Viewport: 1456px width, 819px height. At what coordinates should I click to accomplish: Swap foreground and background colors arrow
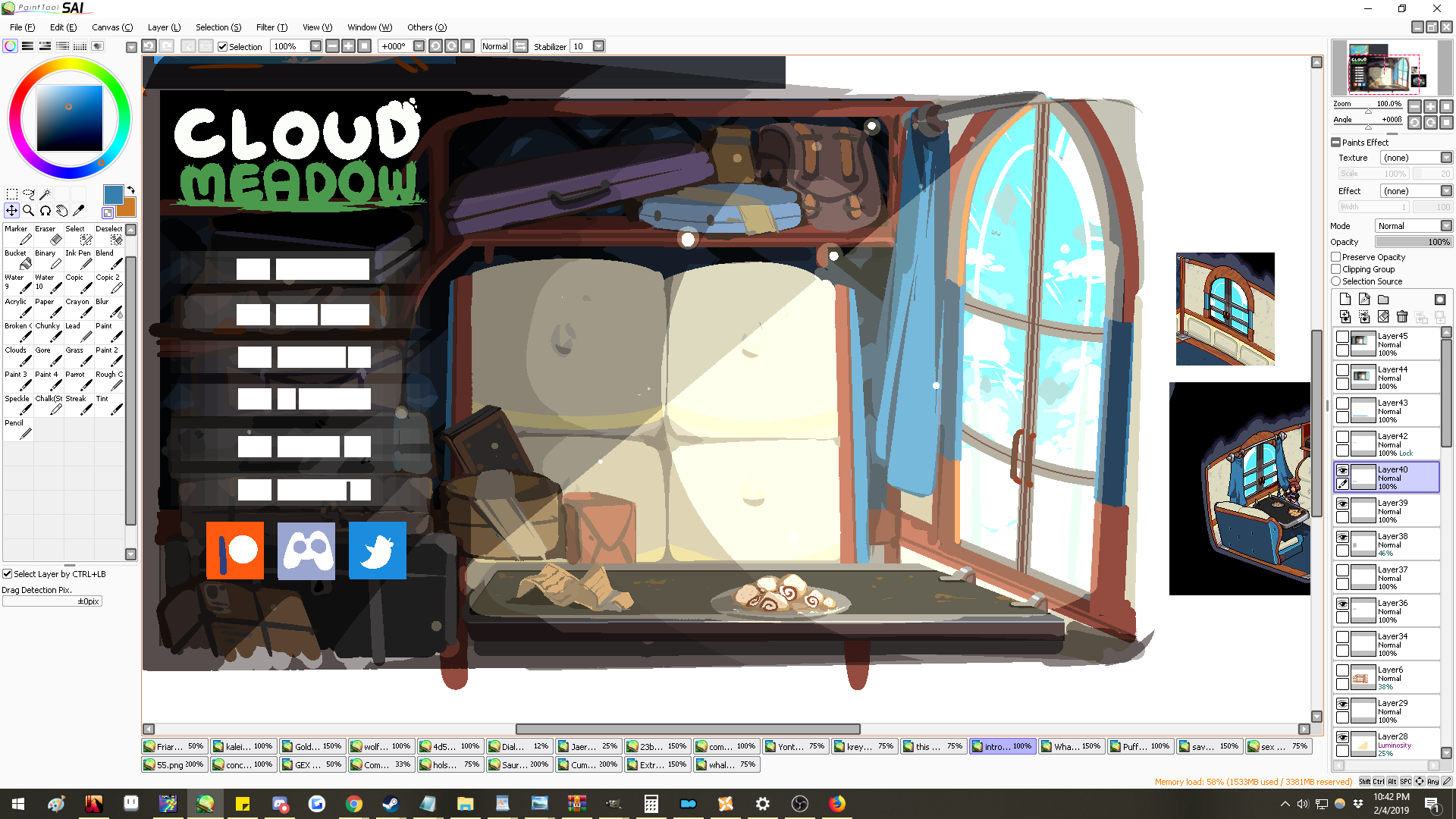[x=130, y=190]
